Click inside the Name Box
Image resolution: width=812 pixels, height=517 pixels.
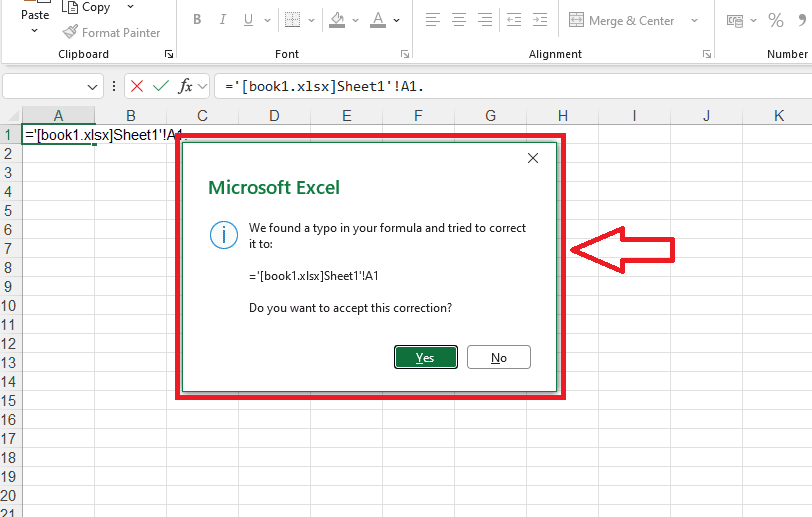tap(44, 87)
